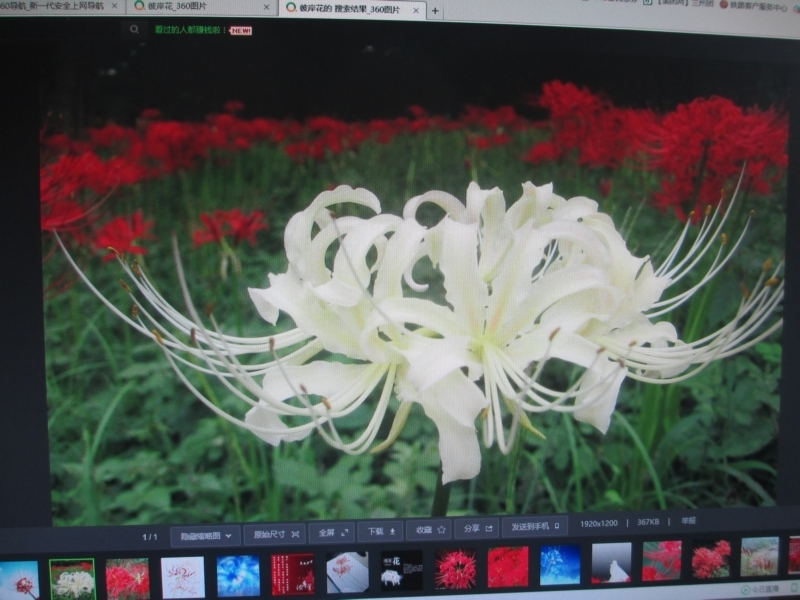The width and height of the screenshot is (800, 600).
Task: Close the 彼岸花_360图片 tab
Action: 266,7
